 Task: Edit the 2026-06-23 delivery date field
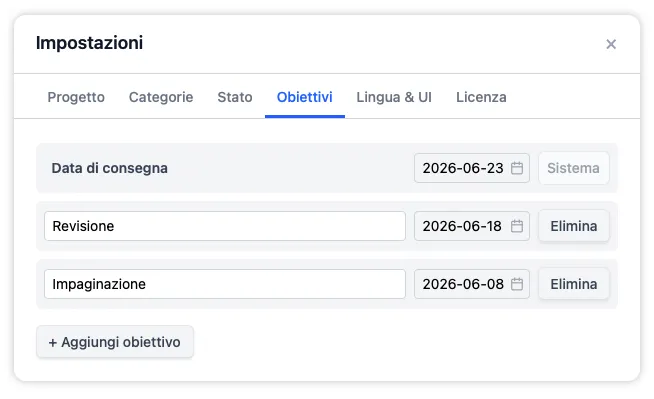point(472,168)
